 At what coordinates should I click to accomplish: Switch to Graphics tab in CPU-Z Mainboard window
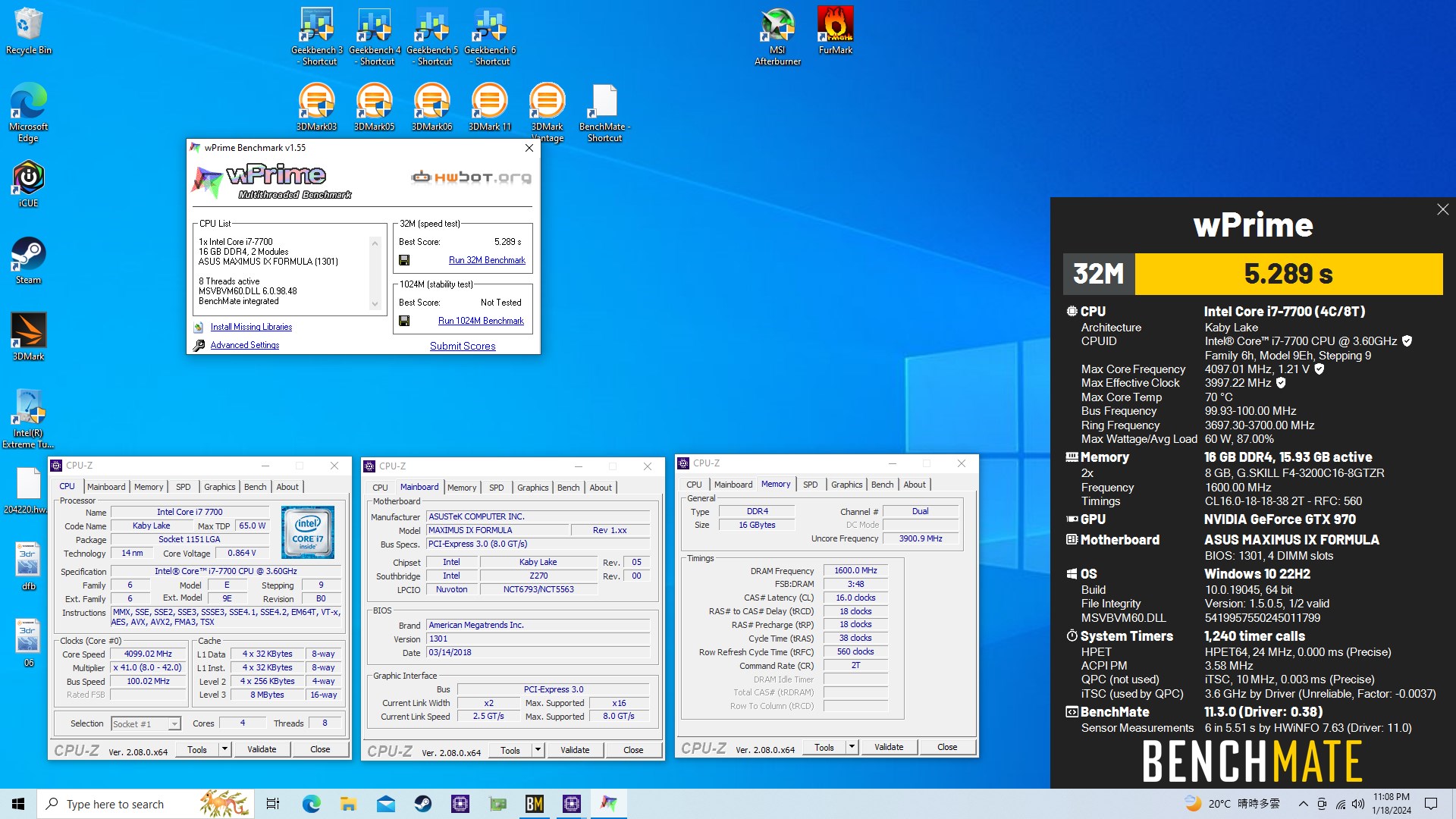(x=533, y=488)
